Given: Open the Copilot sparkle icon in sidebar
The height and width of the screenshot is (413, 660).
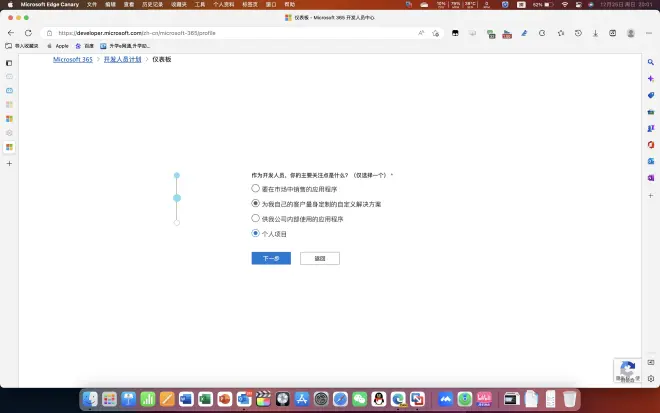Looking at the screenshot, I should (651, 79).
